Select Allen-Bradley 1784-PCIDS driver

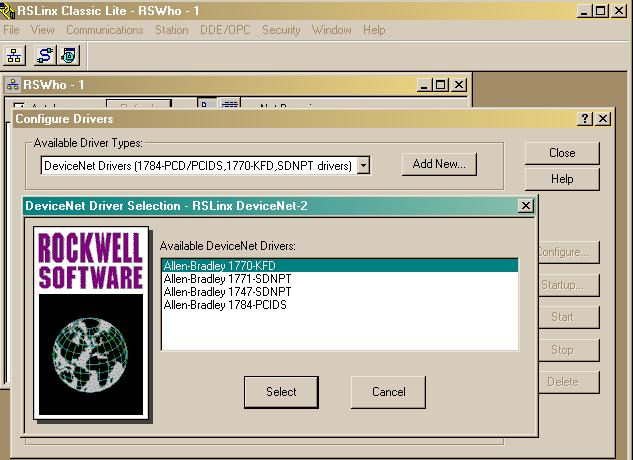click(340, 305)
